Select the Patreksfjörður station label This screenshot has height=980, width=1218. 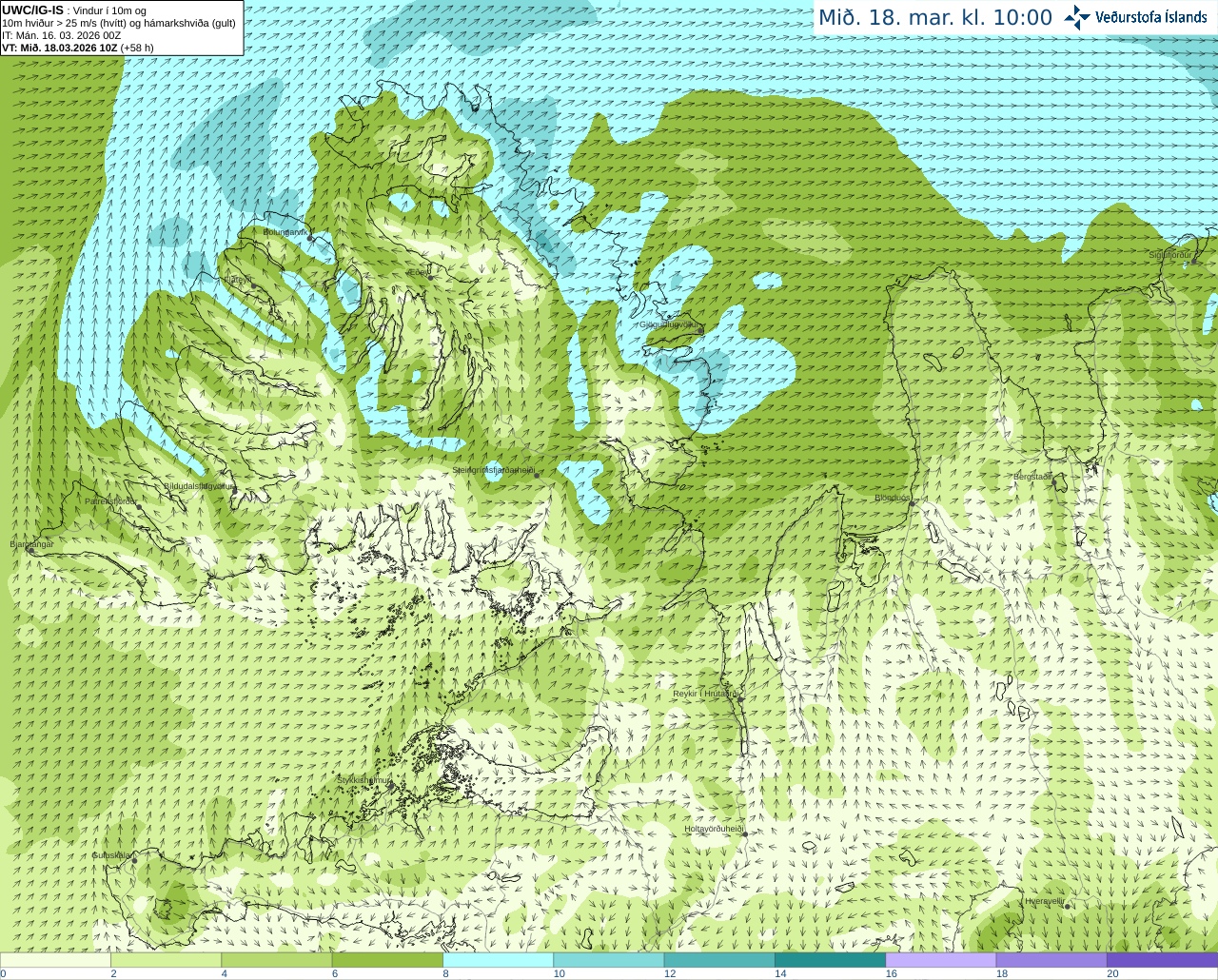[111, 500]
